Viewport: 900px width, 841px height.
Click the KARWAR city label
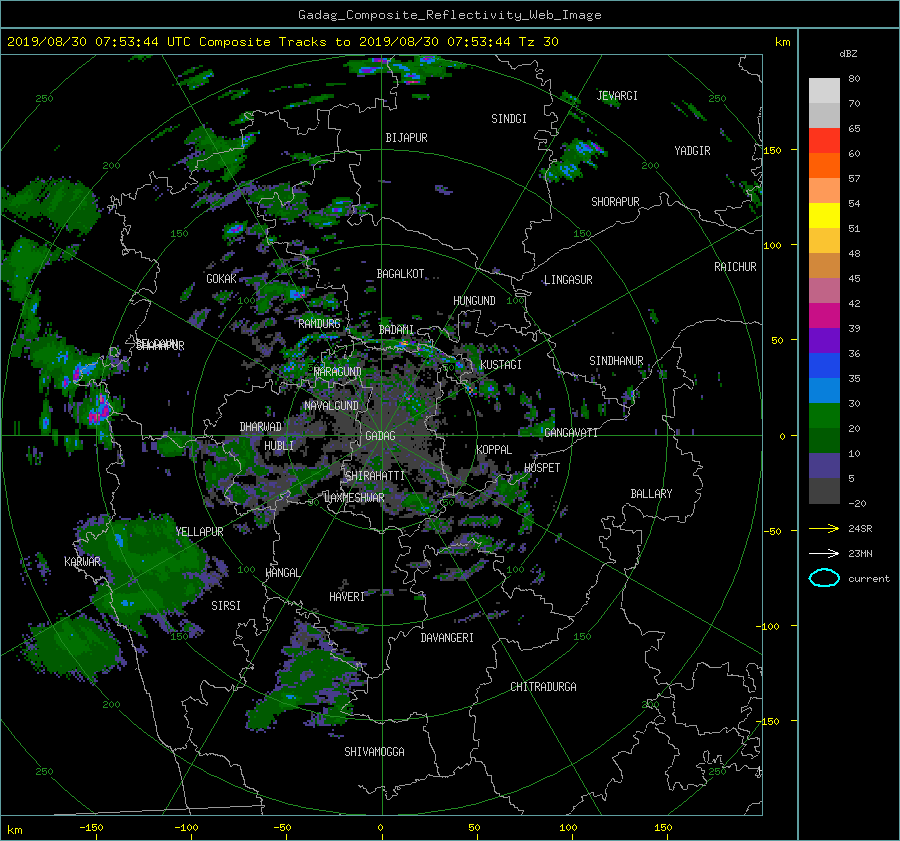click(x=82, y=561)
